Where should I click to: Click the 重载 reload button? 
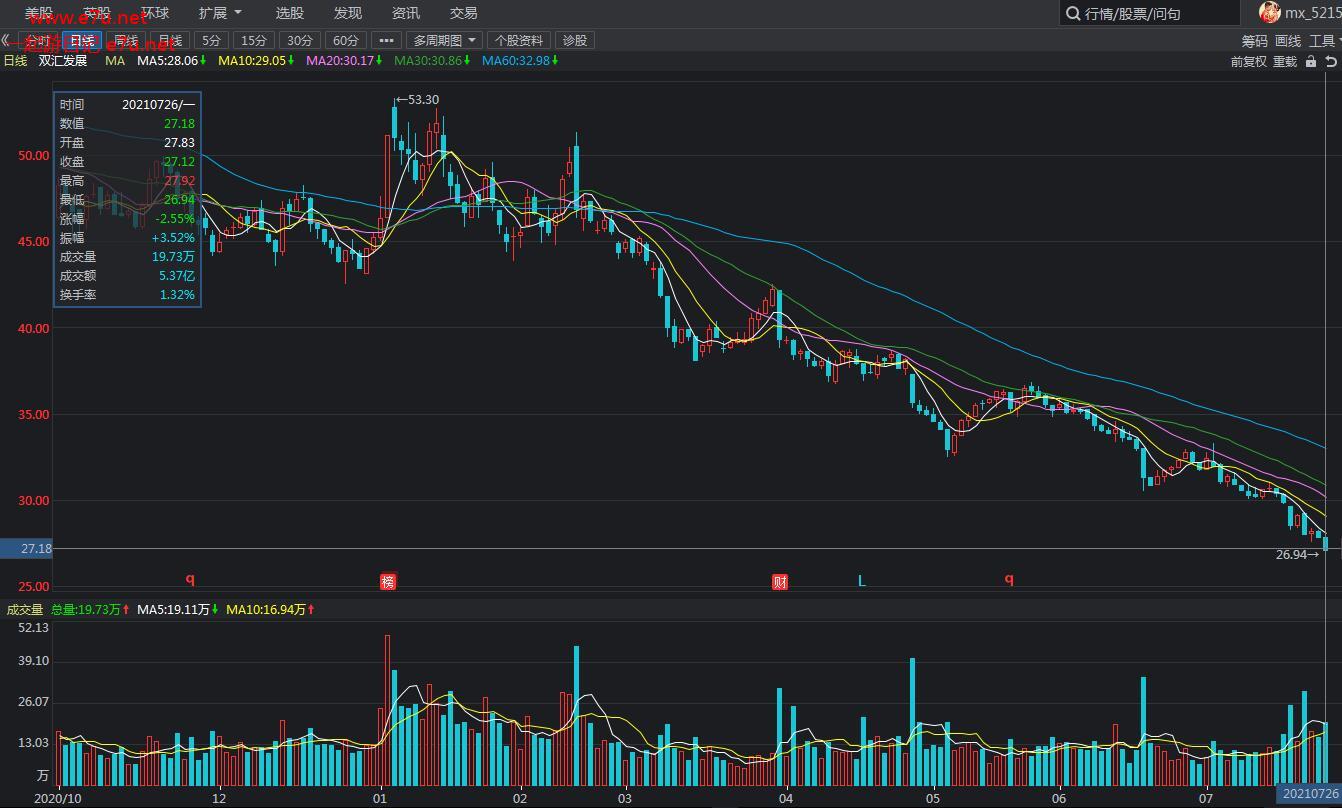click(1285, 62)
